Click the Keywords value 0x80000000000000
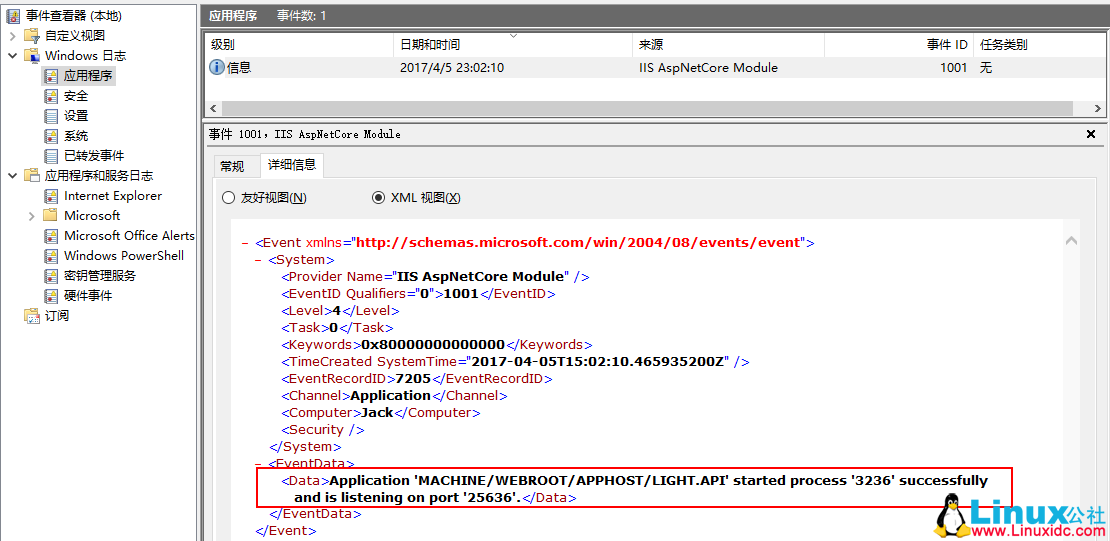The height and width of the screenshot is (541, 1110). click(433, 345)
